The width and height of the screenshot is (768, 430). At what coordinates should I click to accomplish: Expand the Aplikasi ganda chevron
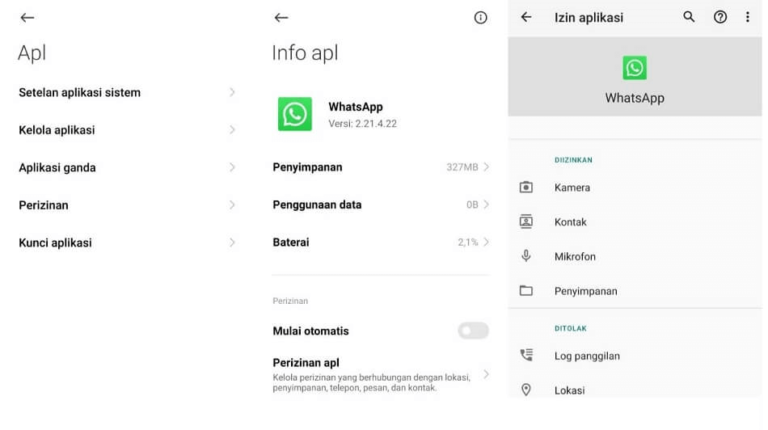tap(232, 167)
